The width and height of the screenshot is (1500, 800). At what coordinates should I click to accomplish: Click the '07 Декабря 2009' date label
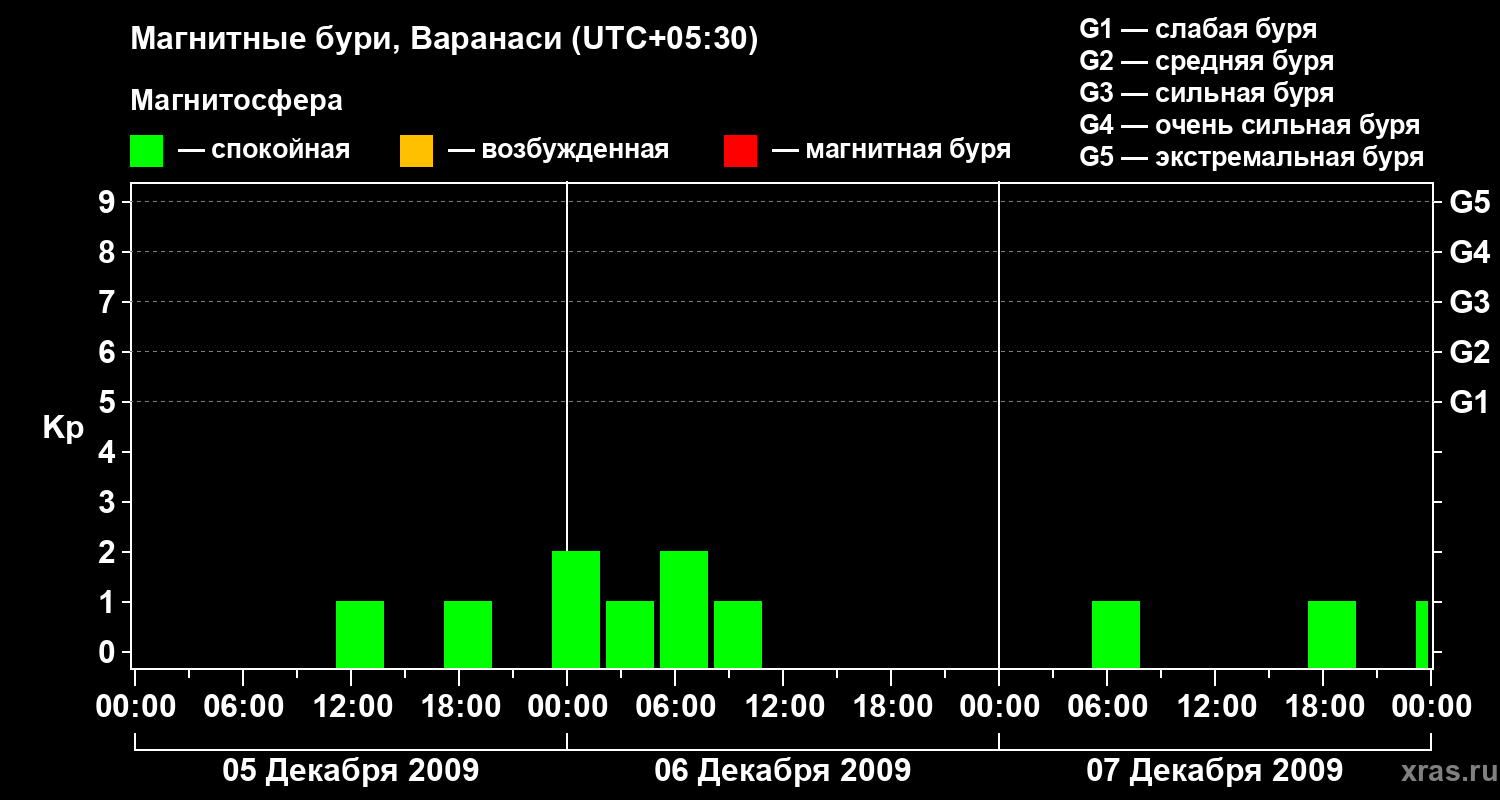[1214, 771]
